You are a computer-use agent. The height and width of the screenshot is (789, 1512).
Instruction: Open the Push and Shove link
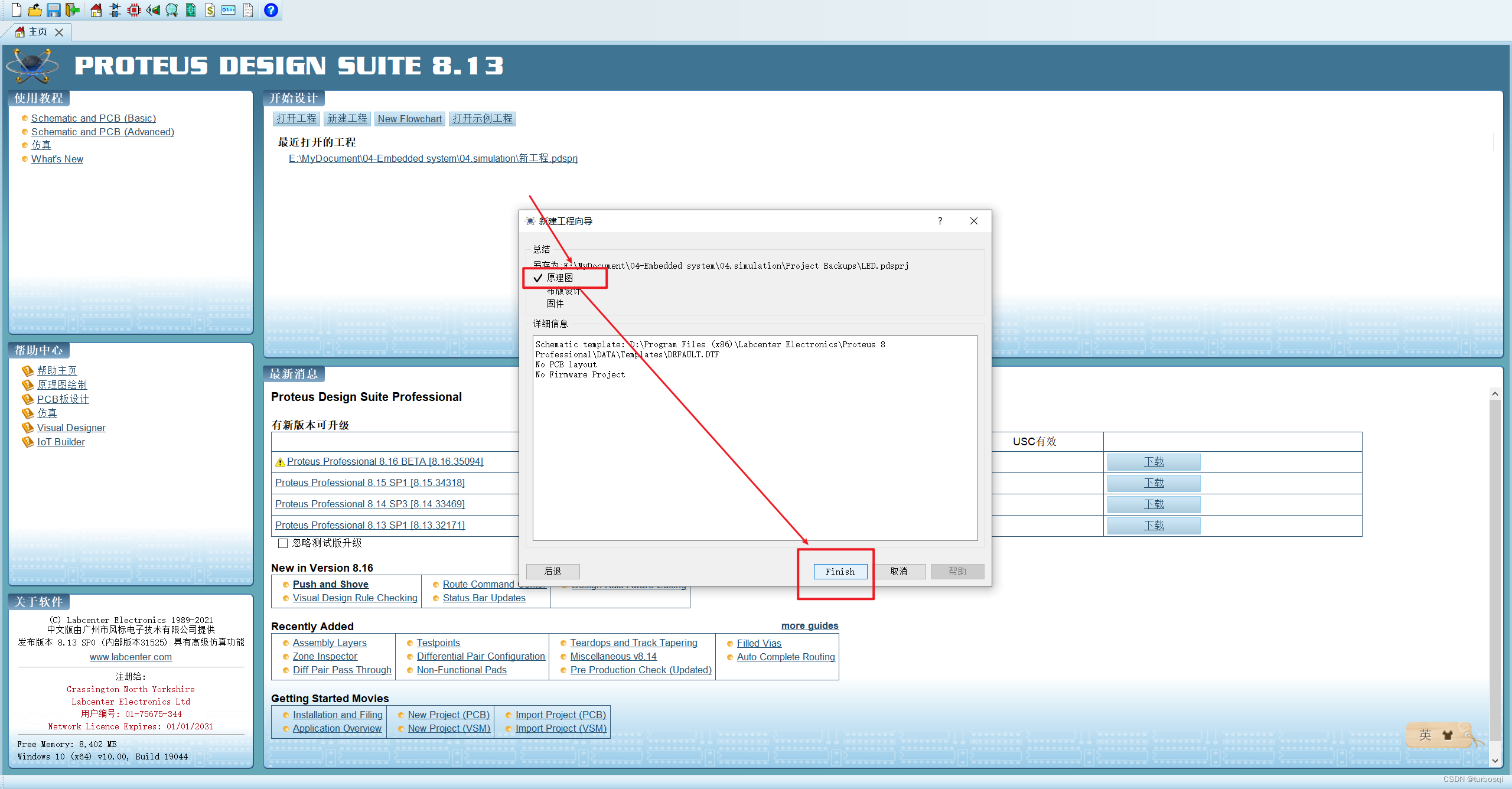click(x=330, y=584)
